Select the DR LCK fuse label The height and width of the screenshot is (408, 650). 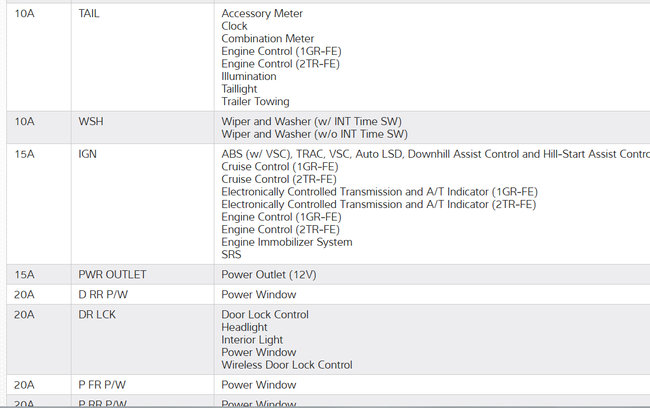(x=98, y=315)
